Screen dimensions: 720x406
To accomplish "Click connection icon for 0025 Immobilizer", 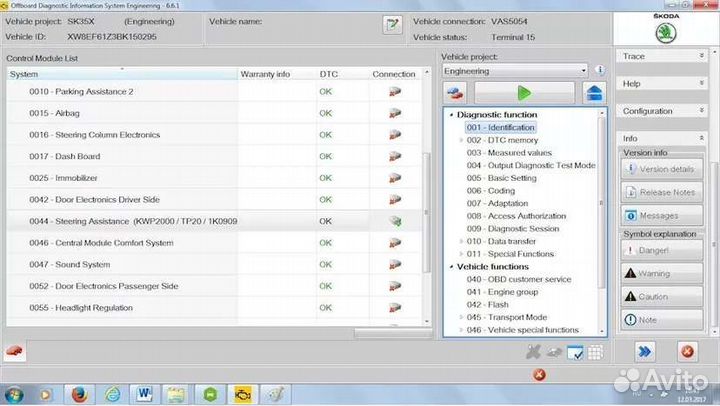I will point(395,178).
